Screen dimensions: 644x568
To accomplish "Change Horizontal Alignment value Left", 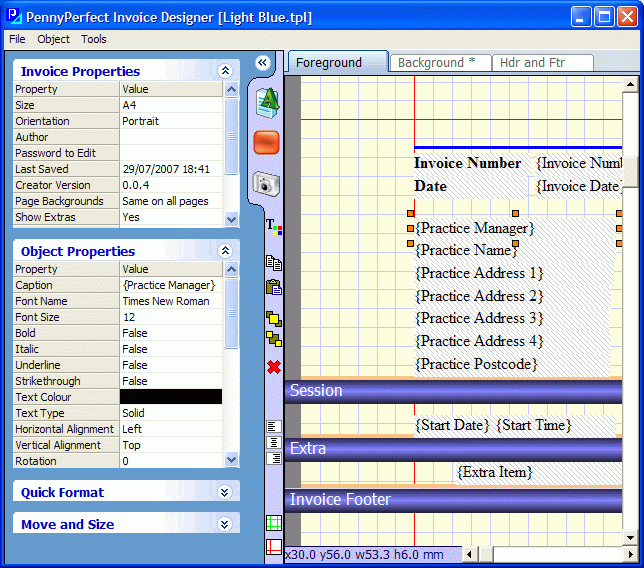I will 171,429.
